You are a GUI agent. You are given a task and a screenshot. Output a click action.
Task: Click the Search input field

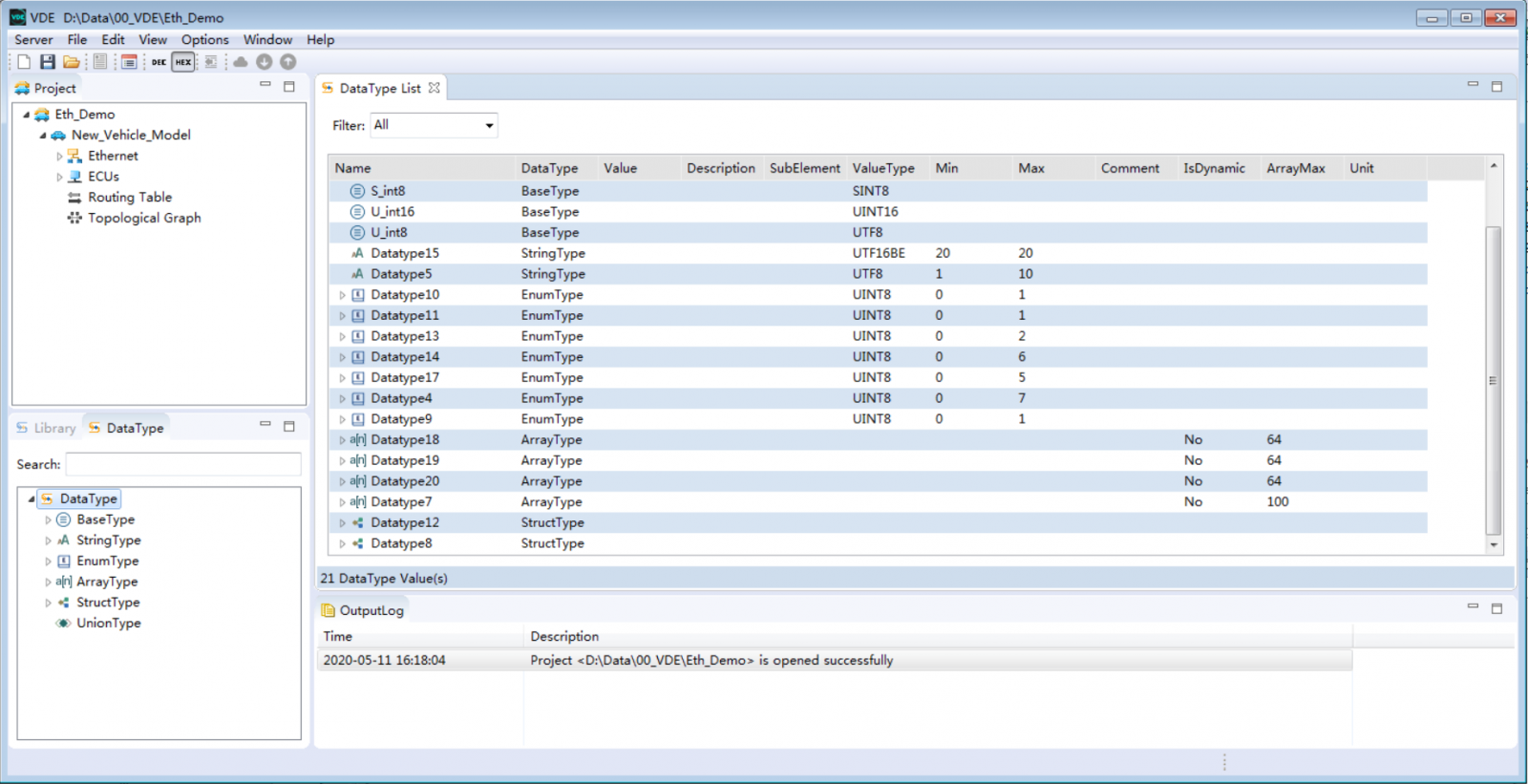[182, 464]
